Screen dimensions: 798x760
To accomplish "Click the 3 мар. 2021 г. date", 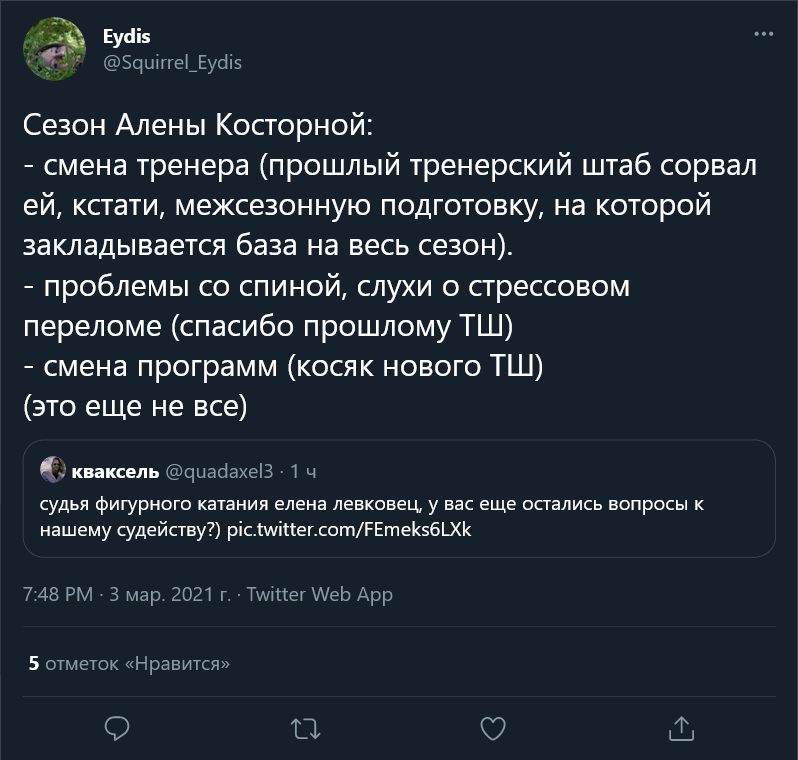I will tap(169, 594).
